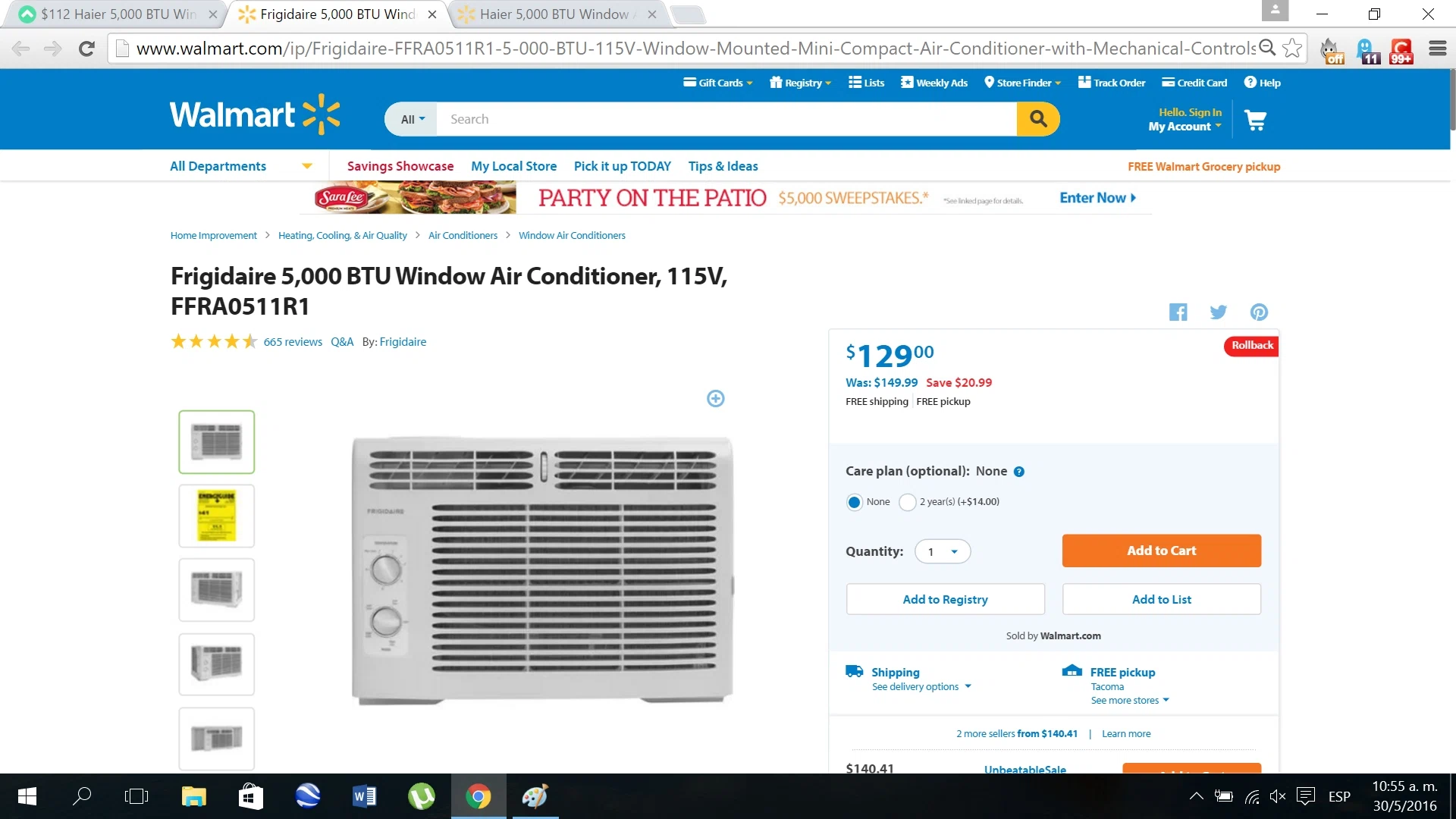Click the care plan help question icon
This screenshot has width=1456, height=819.
pyautogui.click(x=1019, y=472)
